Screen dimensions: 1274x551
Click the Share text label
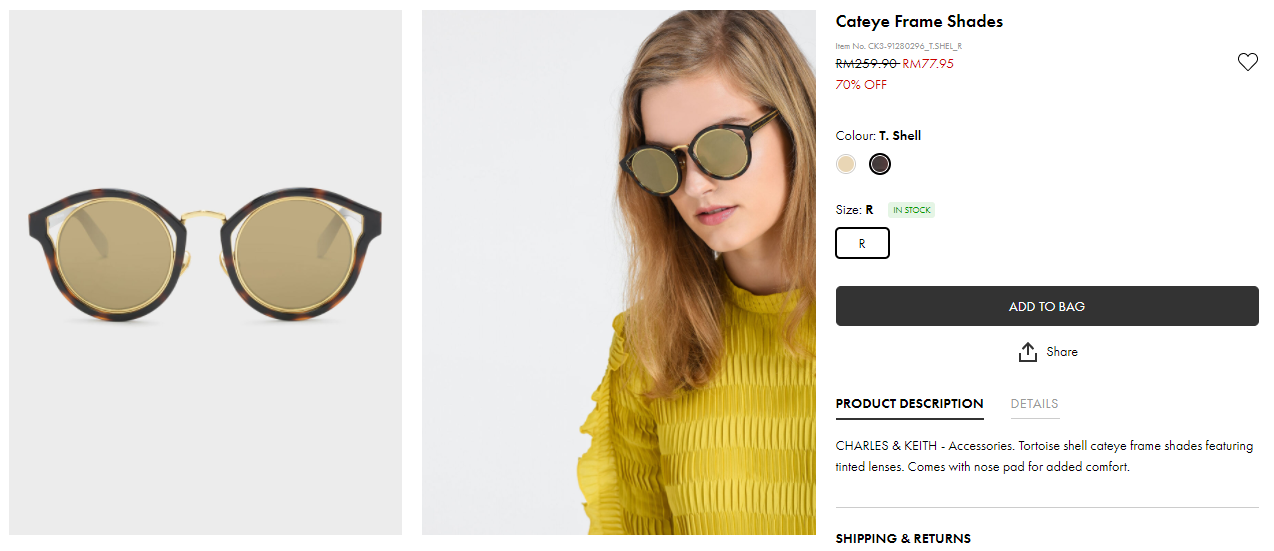tap(1062, 352)
